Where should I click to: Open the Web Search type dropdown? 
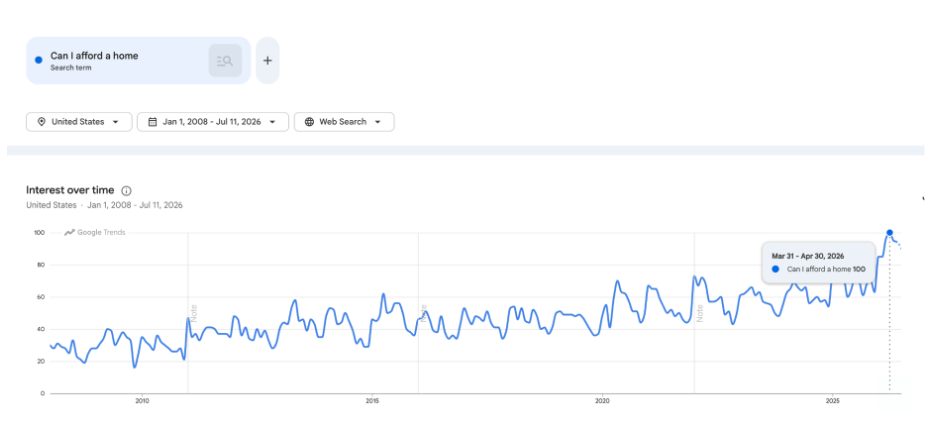344,121
